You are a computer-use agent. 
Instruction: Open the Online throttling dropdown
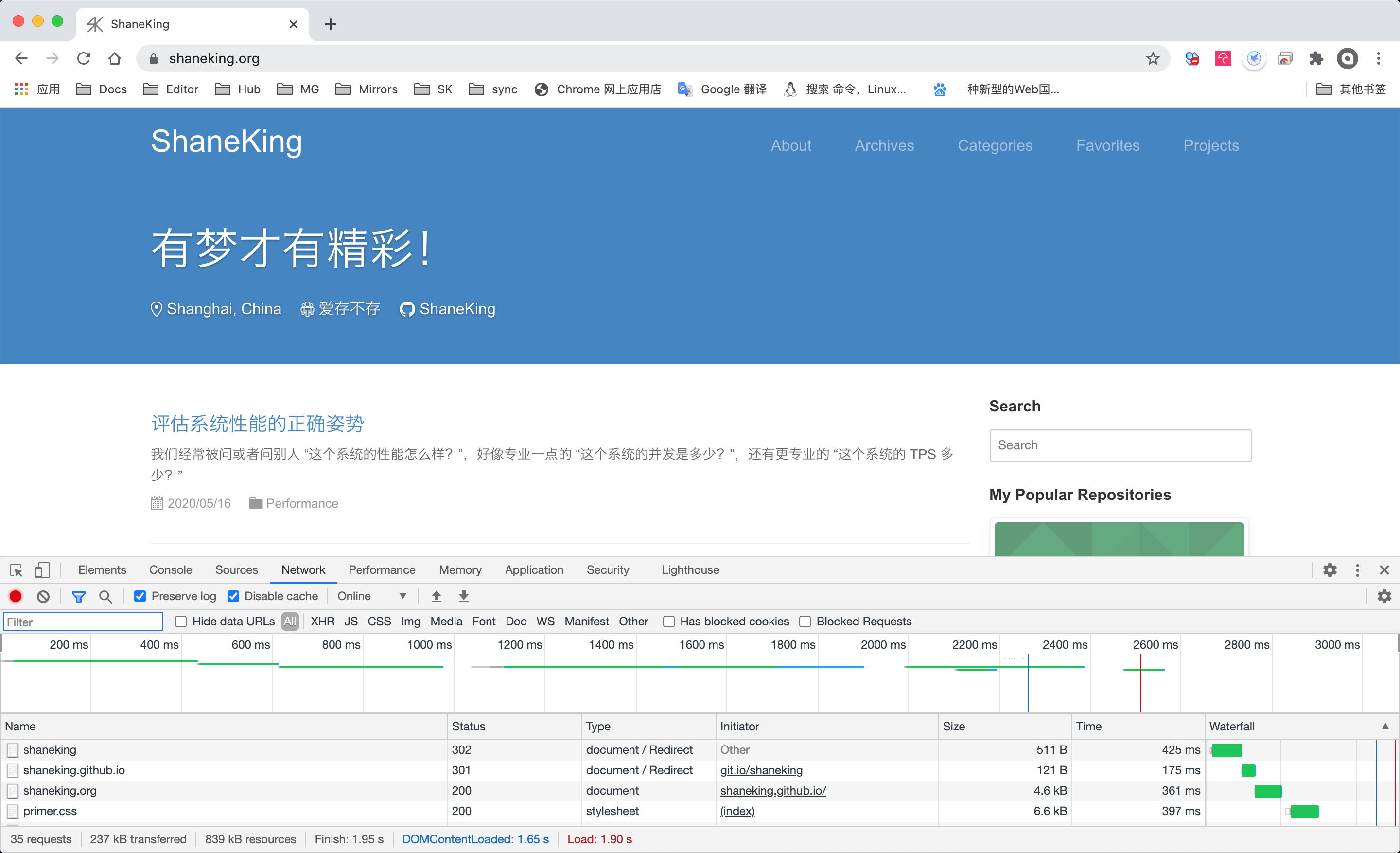coord(371,596)
